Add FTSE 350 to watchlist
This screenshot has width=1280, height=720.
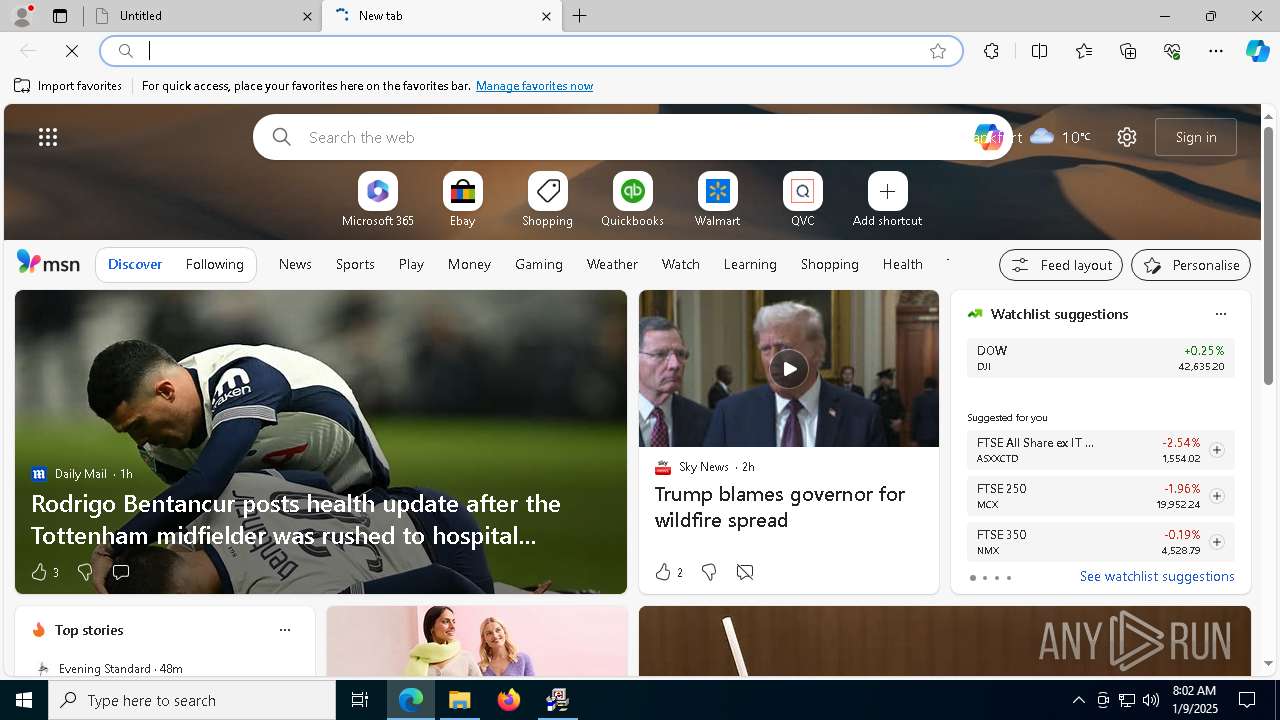click(1216, 542)
